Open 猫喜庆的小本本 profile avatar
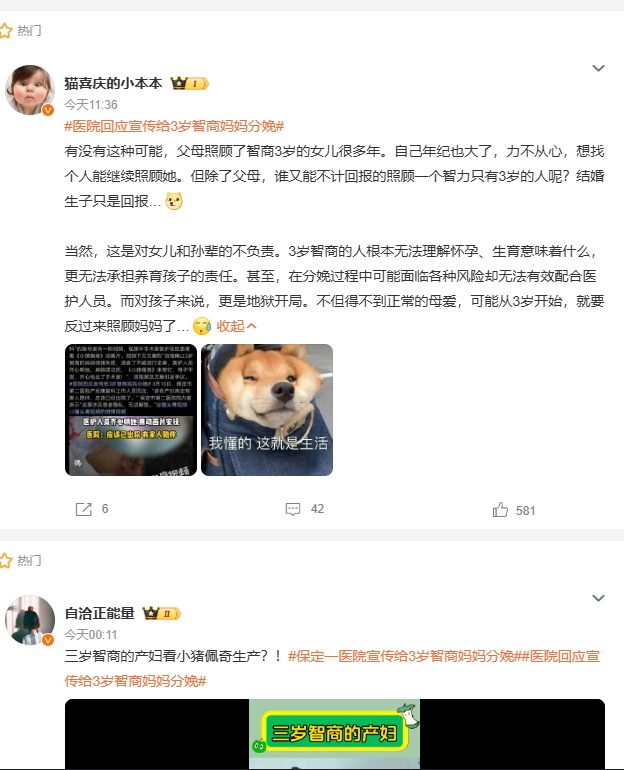624x770 pixels. point(30,90)
